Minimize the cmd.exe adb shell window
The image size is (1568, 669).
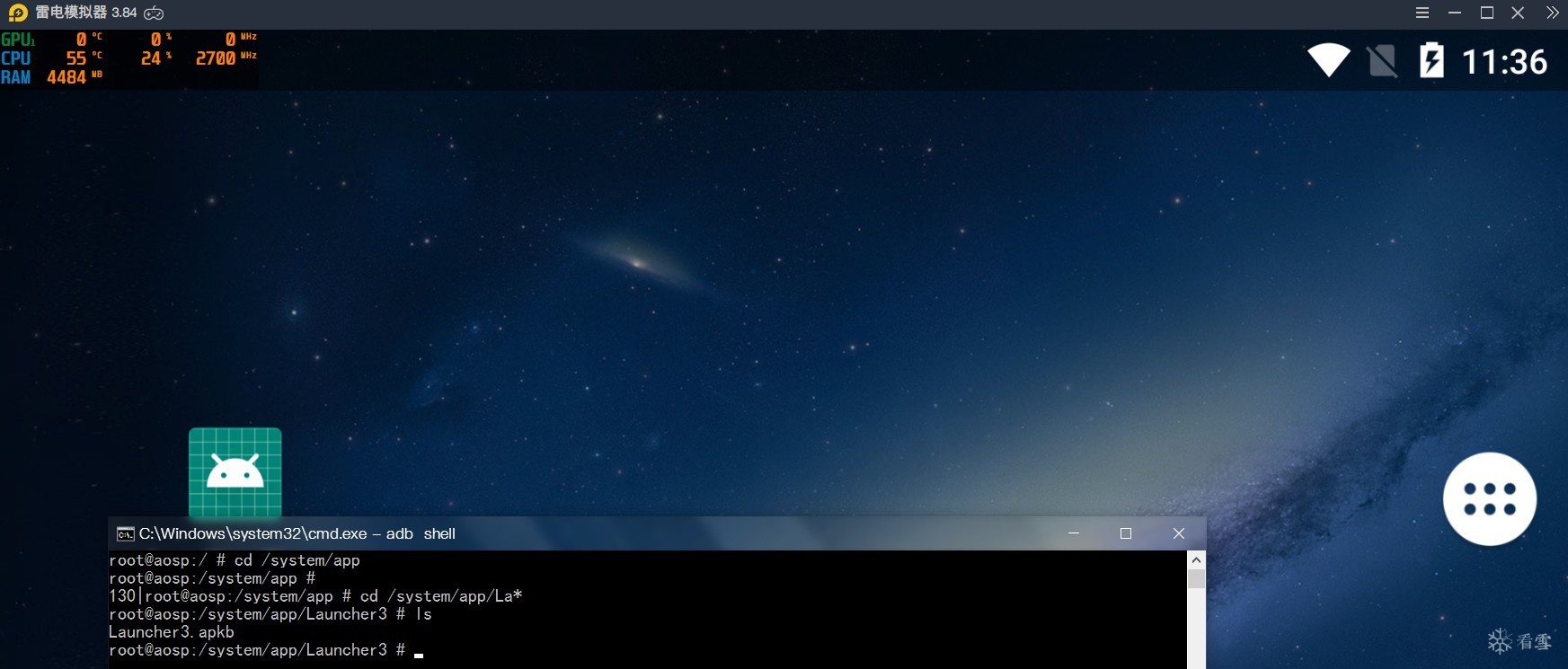pos(1074,533)
